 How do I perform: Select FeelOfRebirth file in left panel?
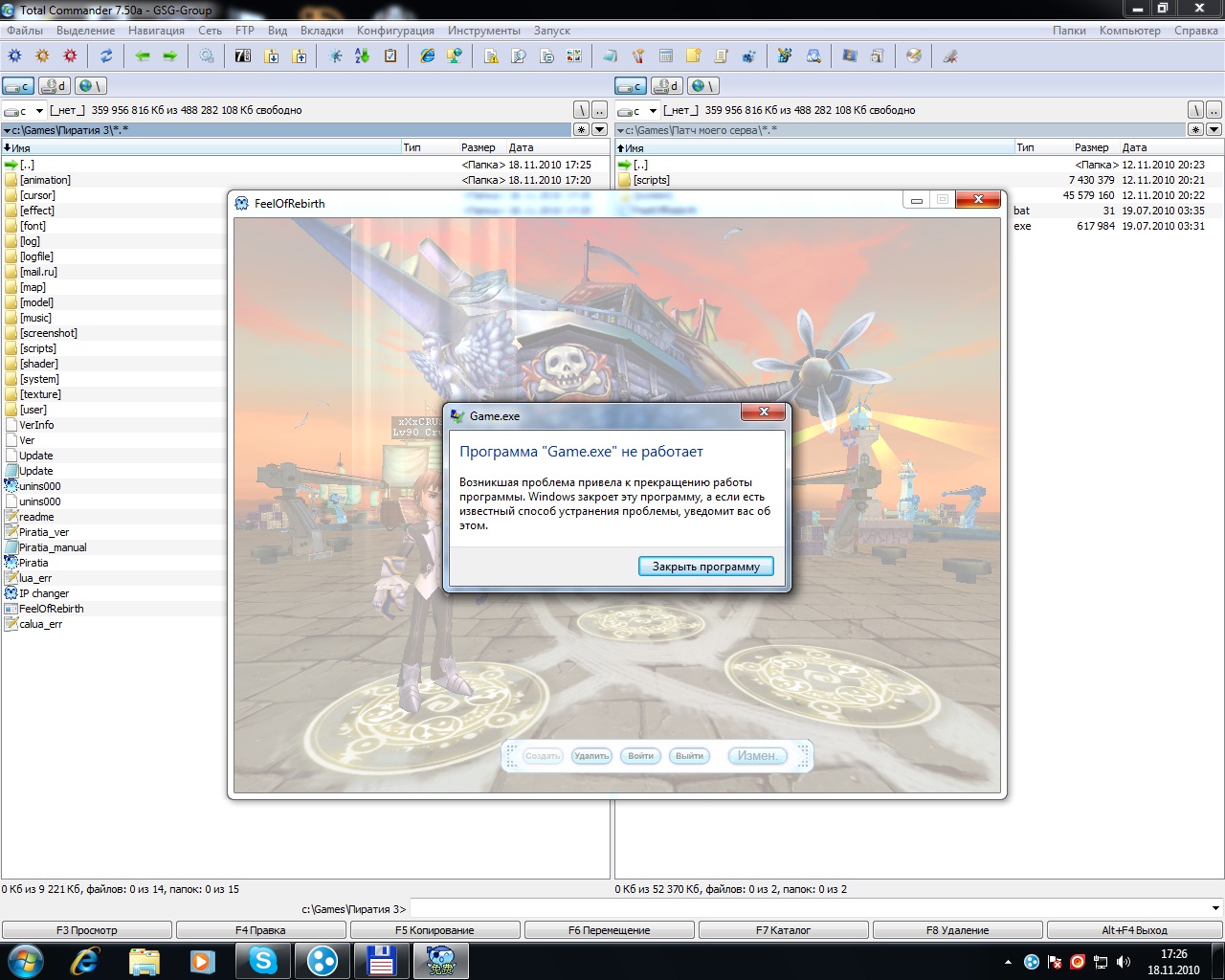coord(52,609)
